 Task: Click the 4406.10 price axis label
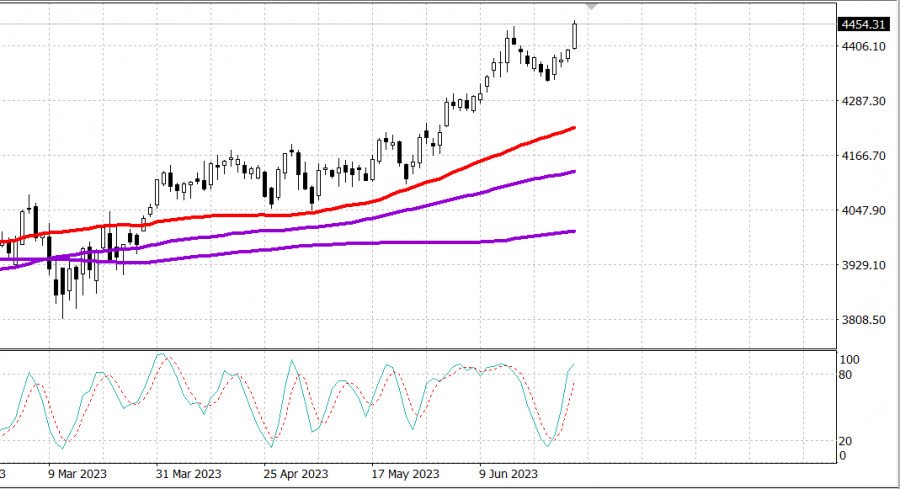click(863, 46)
